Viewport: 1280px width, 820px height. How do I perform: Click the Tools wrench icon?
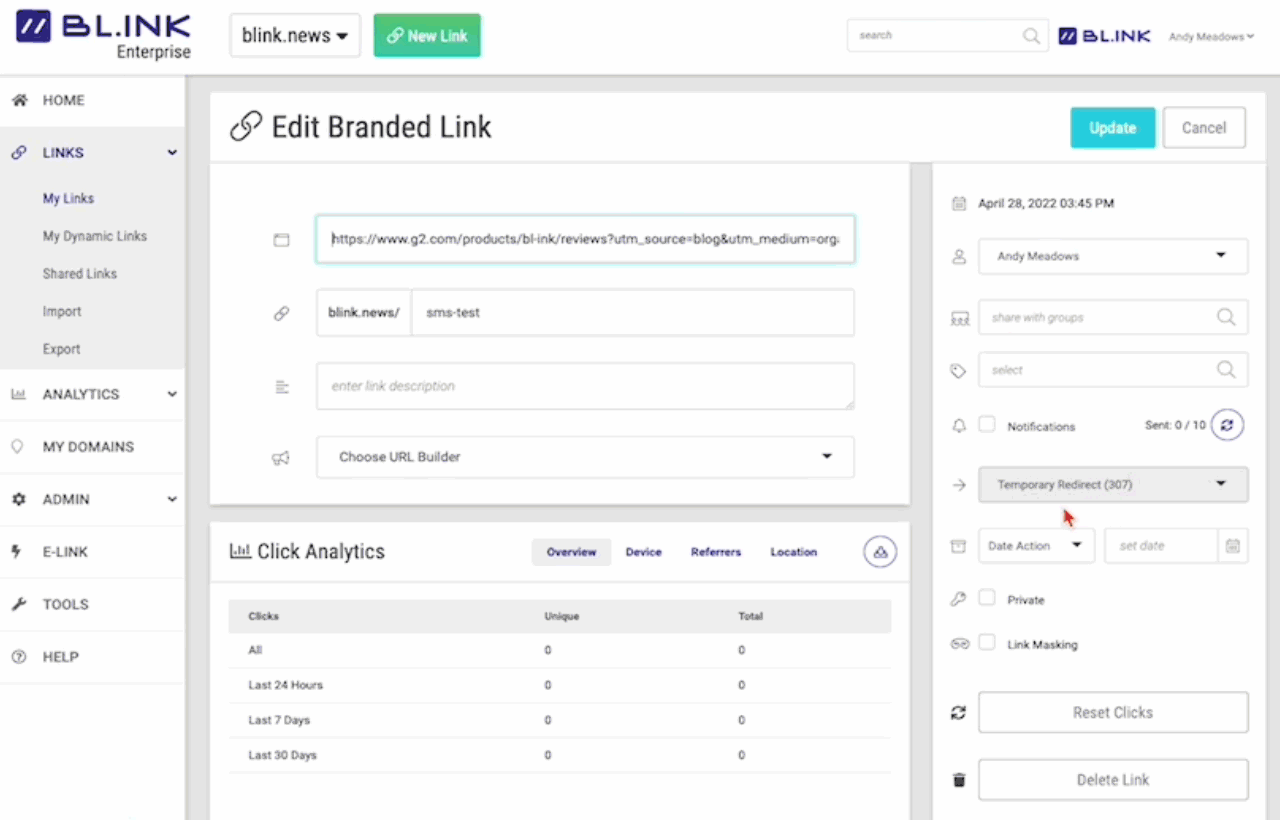click(x=18, y=604)
